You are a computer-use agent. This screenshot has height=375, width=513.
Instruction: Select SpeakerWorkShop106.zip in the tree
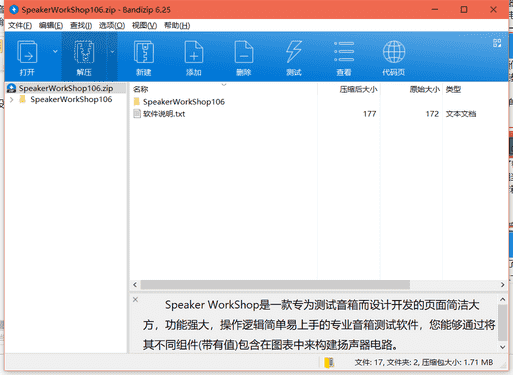66,88
